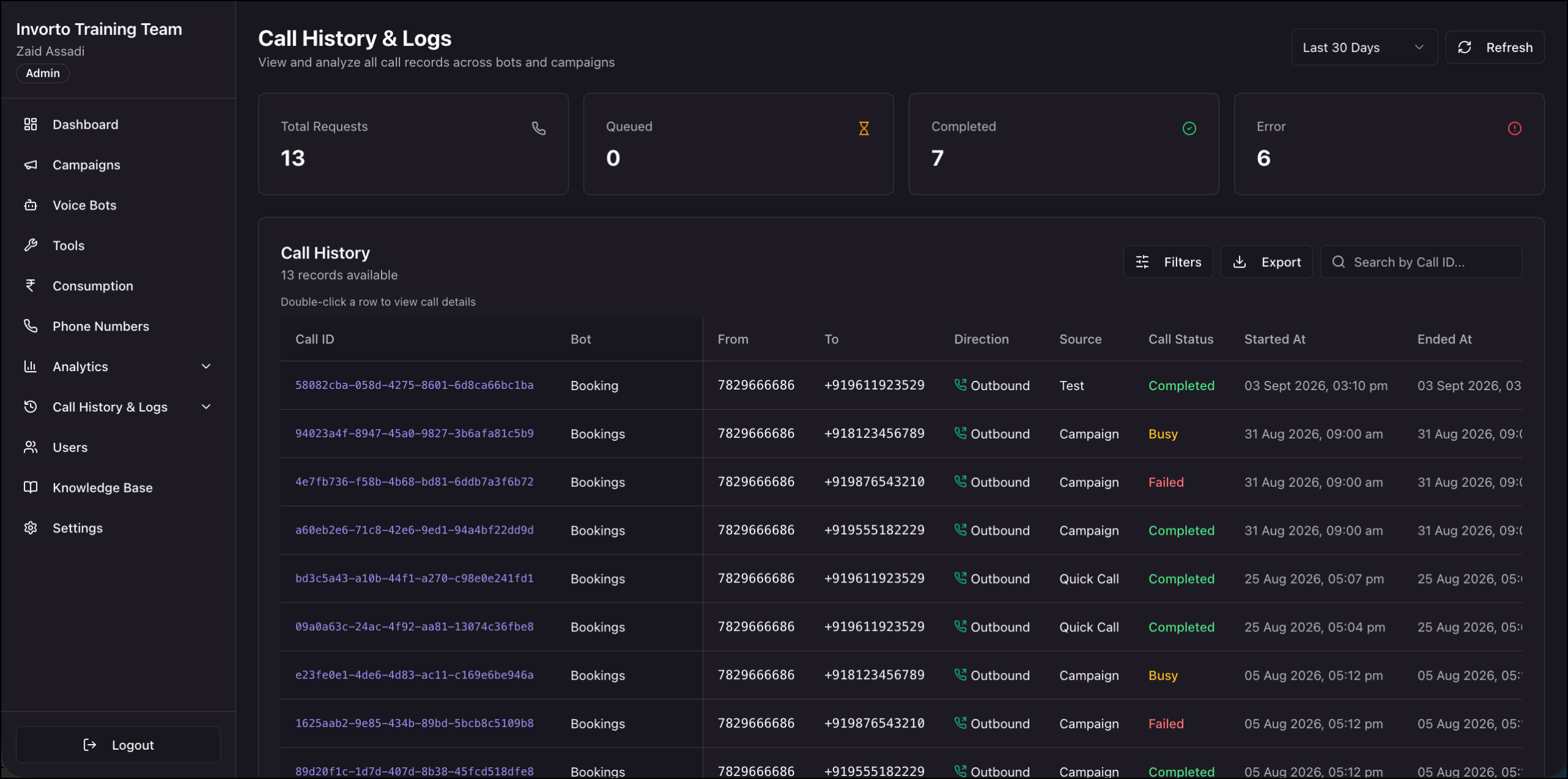
Task: Log out of the account
Action: pyautogui.click(x=118, y=745)
